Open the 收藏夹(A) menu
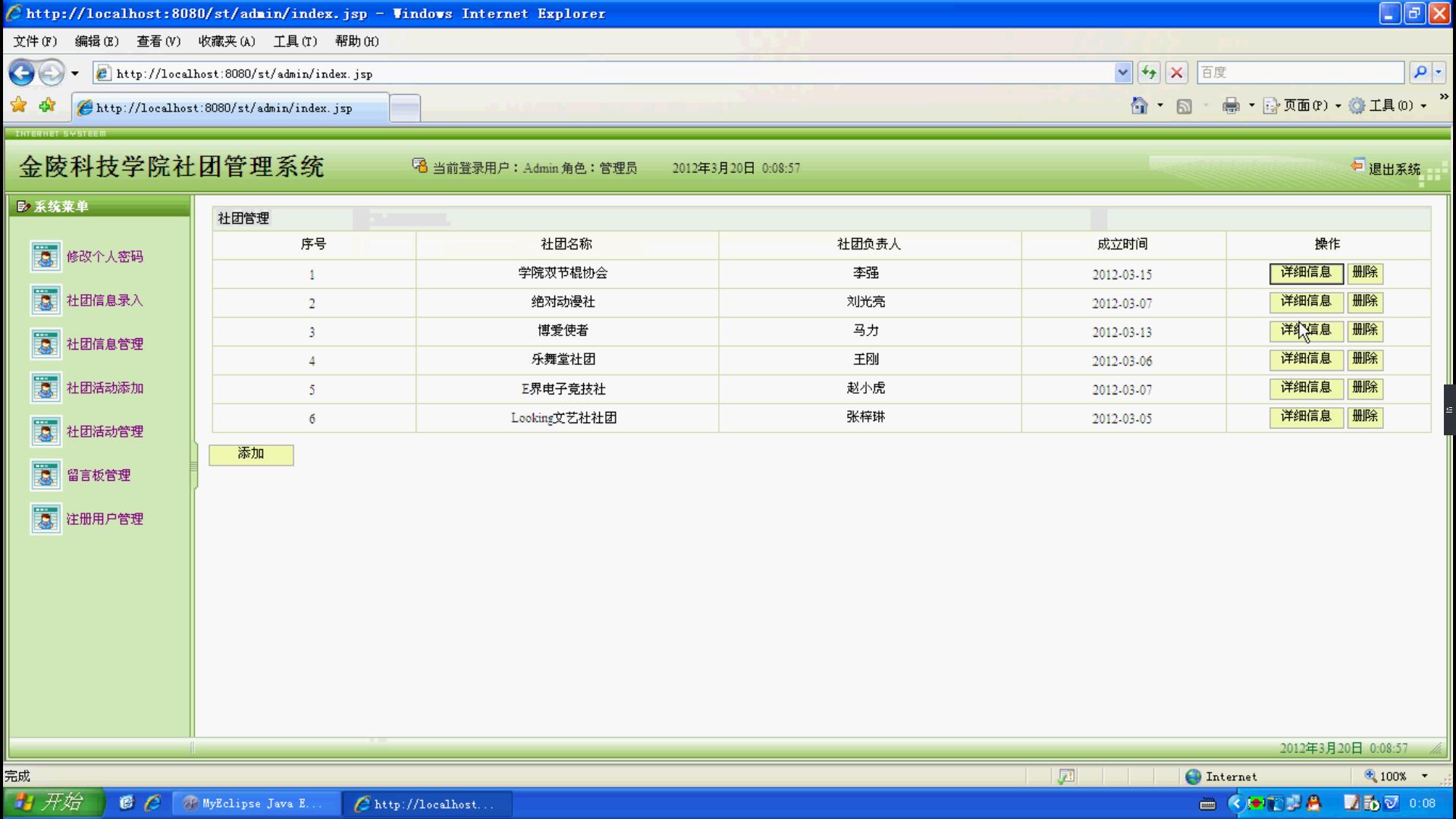 tap(227, 41)
